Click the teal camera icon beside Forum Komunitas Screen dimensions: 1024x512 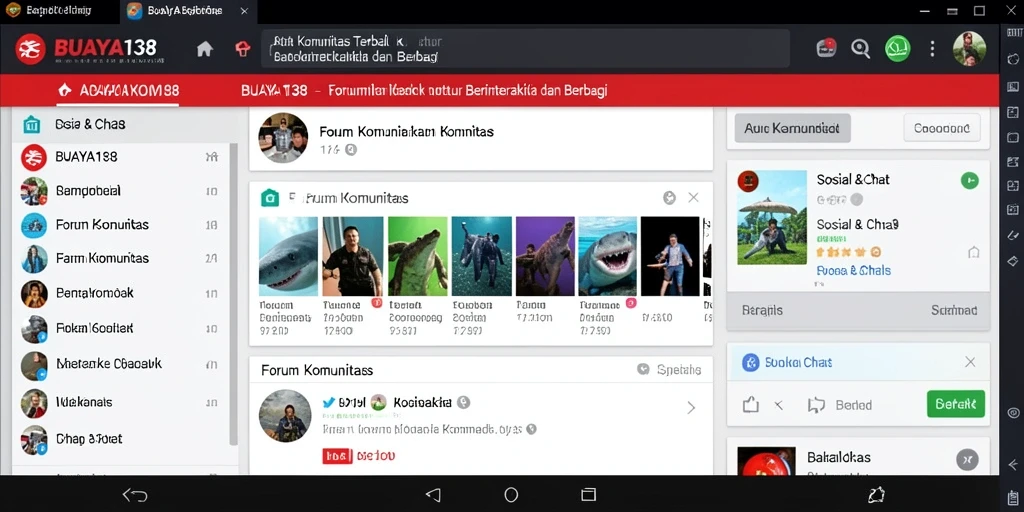tap(270, 198)
